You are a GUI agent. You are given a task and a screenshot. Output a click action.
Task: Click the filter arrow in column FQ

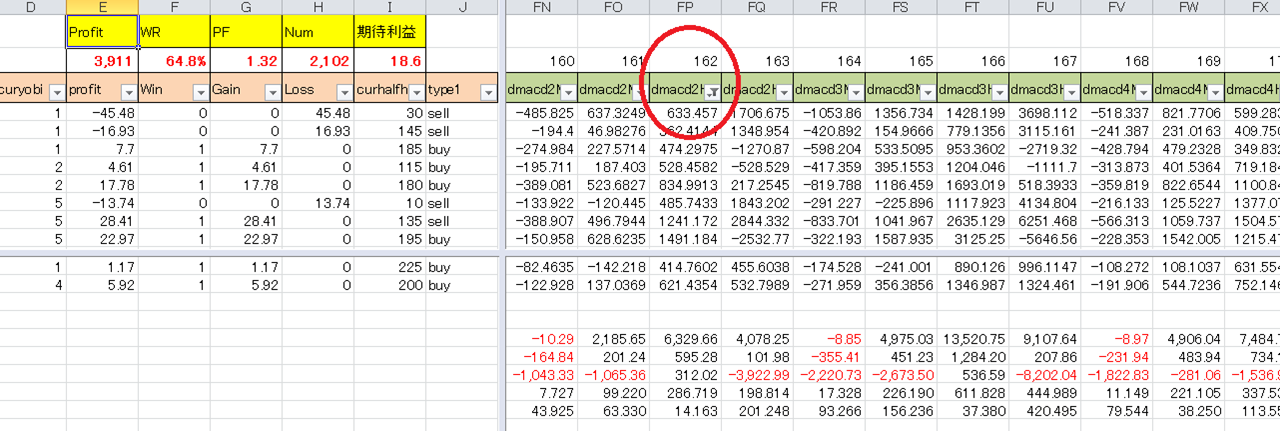782,92
